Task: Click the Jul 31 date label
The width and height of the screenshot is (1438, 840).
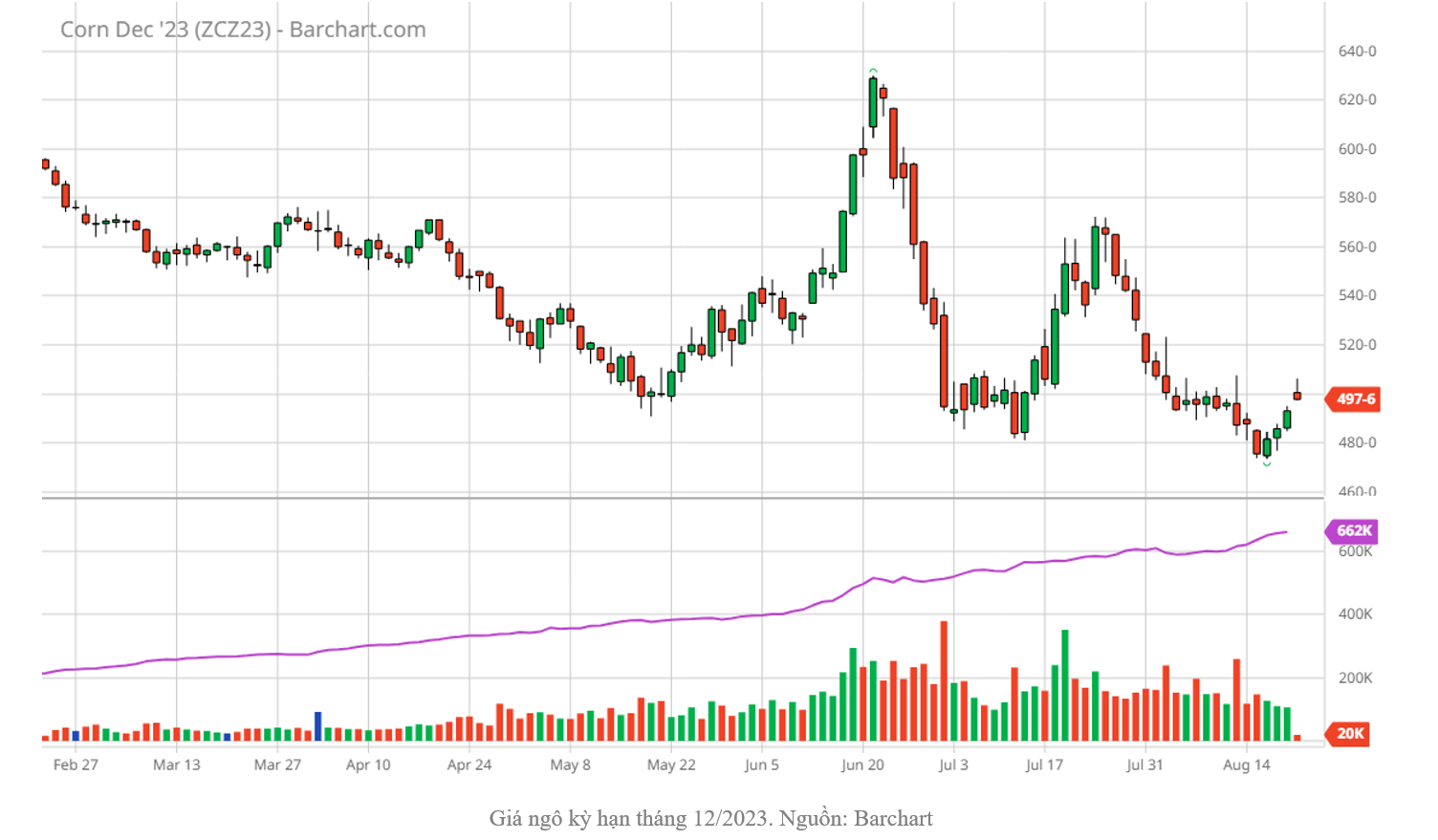Action: pyautogui.click(x=1144, y=765)
